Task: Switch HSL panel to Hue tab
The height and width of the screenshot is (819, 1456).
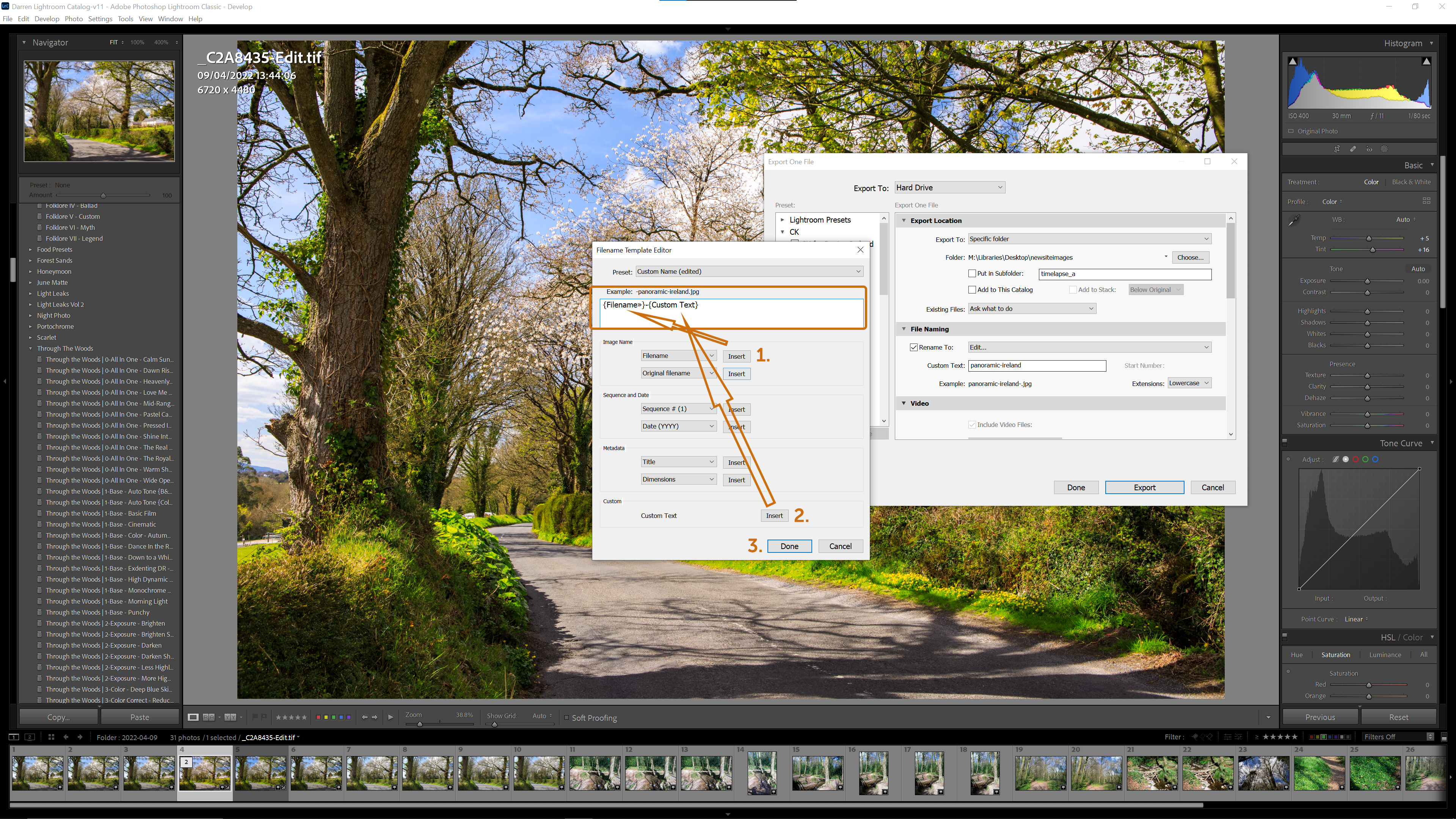Action: [x=1297, y=655]
